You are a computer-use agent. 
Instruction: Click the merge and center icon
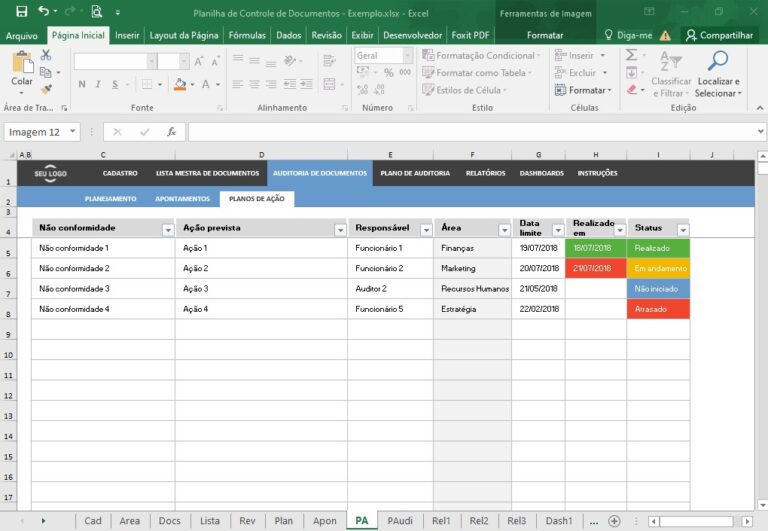(x=329, y=84)
